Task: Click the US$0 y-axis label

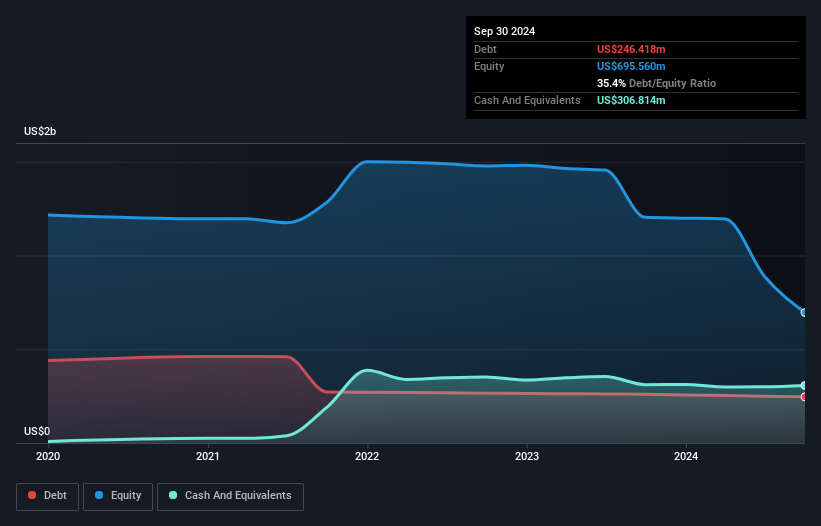Action: click(37, 431)
